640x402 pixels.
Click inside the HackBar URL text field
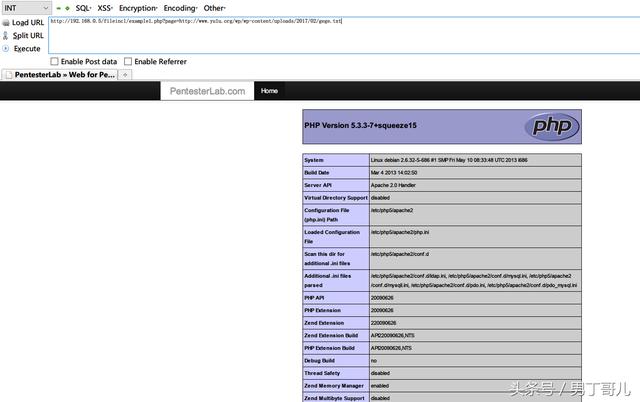(344, 35)
